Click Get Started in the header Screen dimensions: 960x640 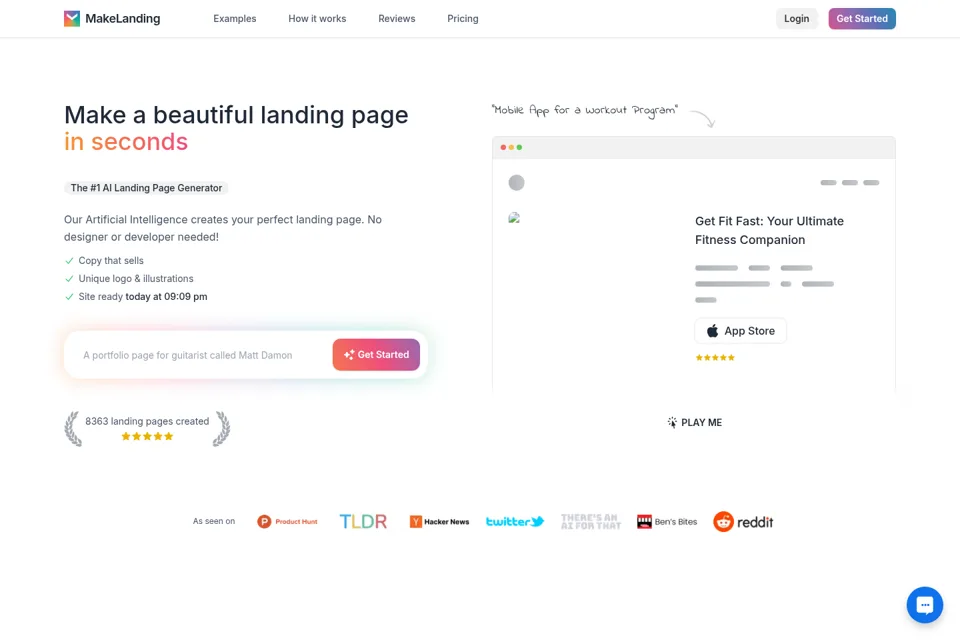pyautogui.click(x=862, y=18)
